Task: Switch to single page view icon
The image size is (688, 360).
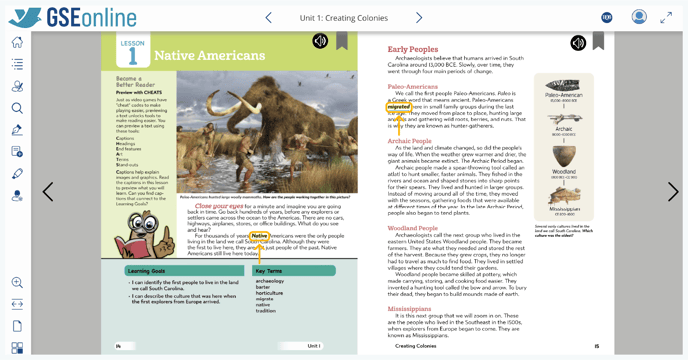Action: point(17,326)
